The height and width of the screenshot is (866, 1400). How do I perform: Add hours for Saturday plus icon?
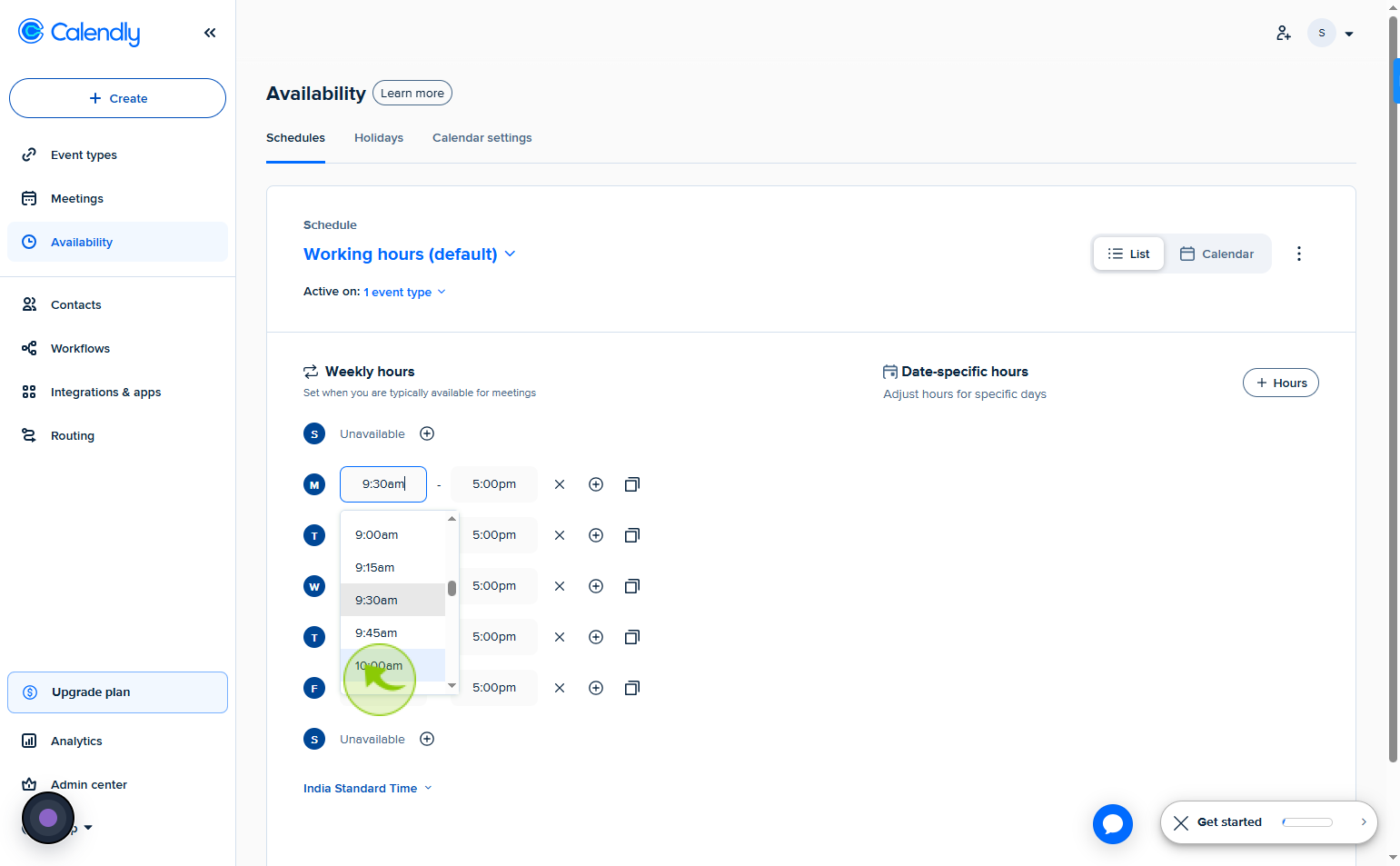[x=427, y=739]
